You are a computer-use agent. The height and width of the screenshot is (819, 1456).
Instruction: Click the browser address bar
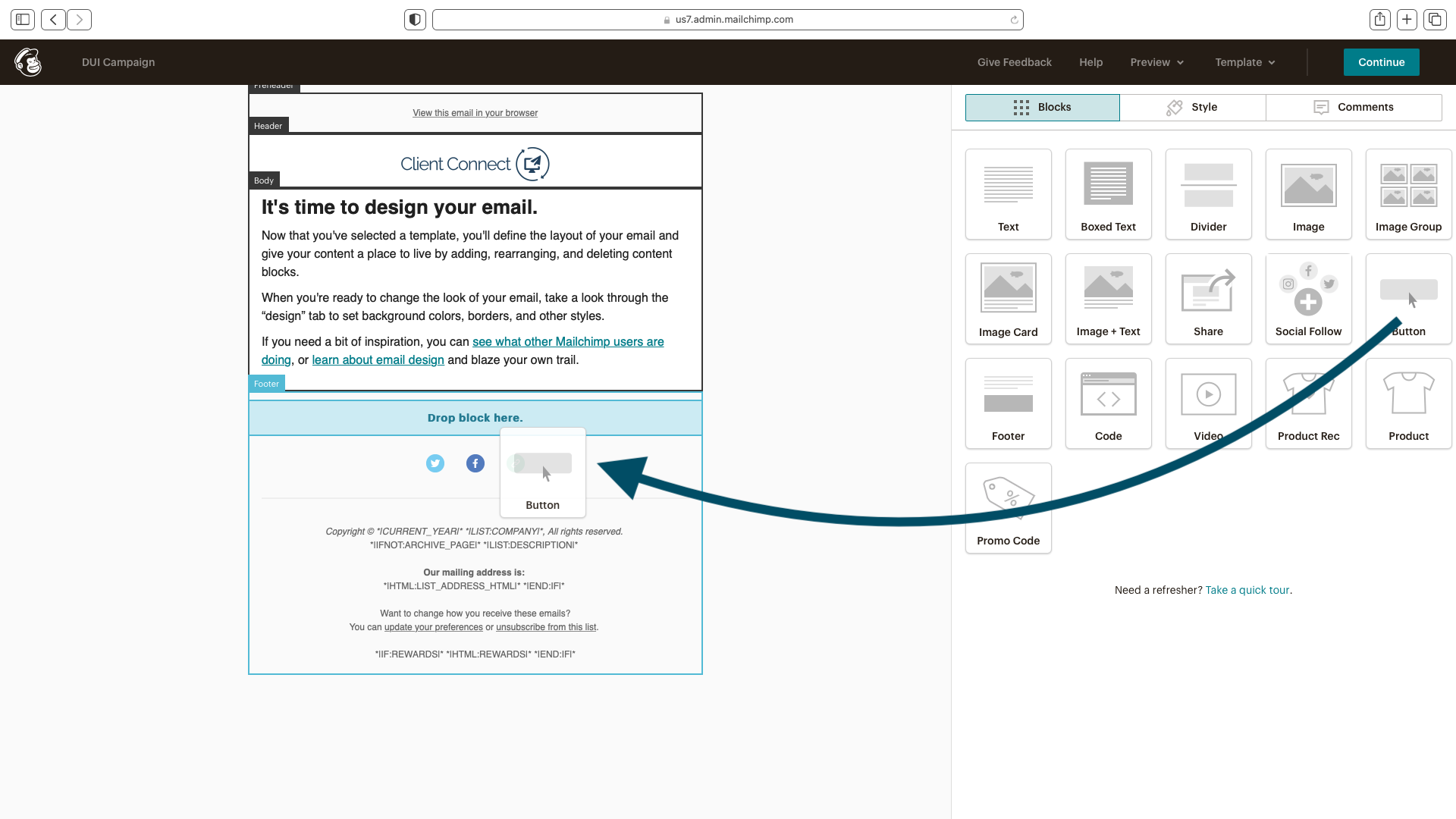coord(727,20)
